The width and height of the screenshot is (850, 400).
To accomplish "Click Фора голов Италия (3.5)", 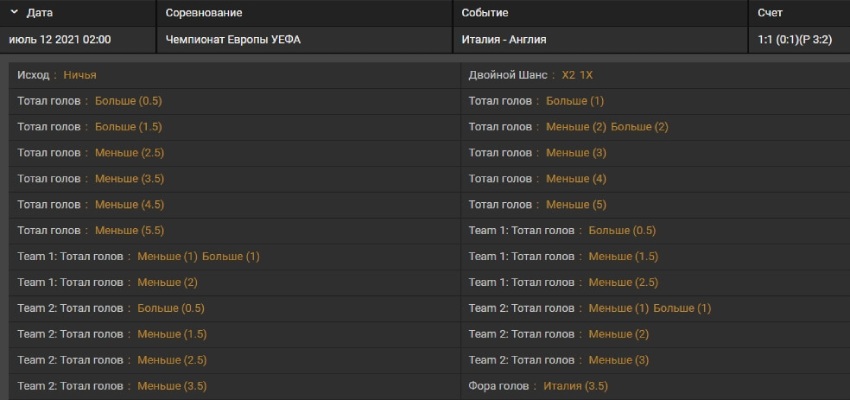I will click(x=576, y=386).
